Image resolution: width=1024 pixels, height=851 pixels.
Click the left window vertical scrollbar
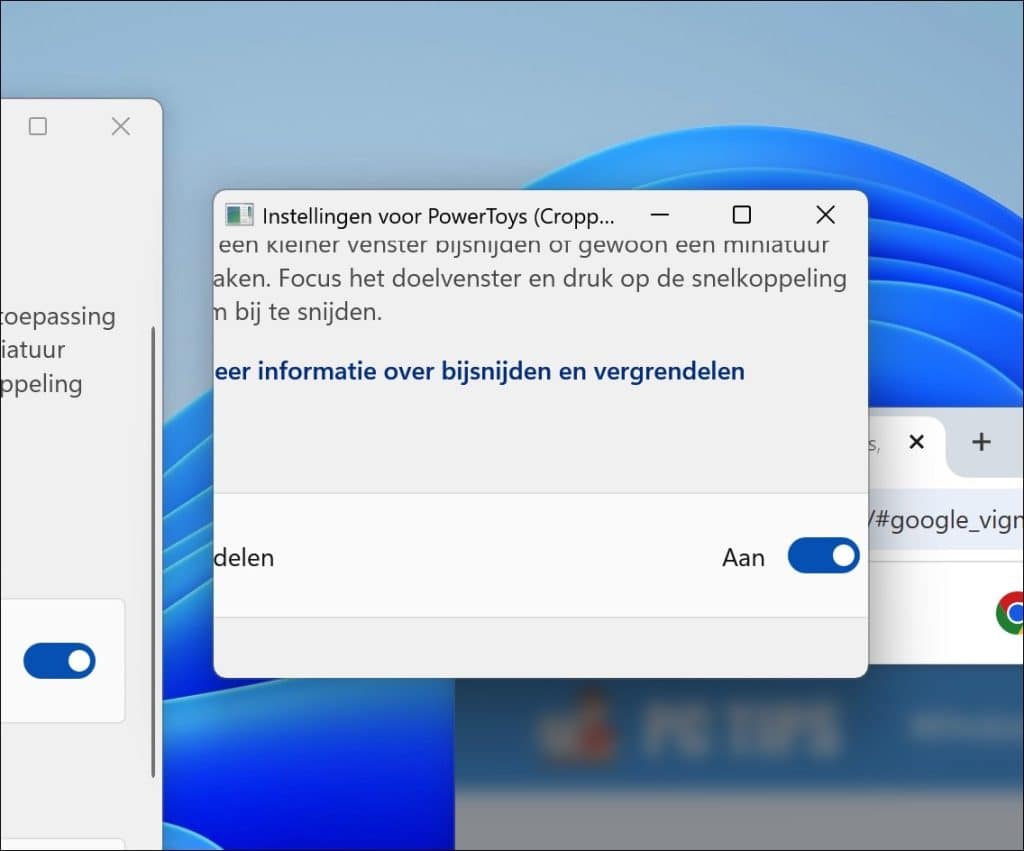[153, 552]
